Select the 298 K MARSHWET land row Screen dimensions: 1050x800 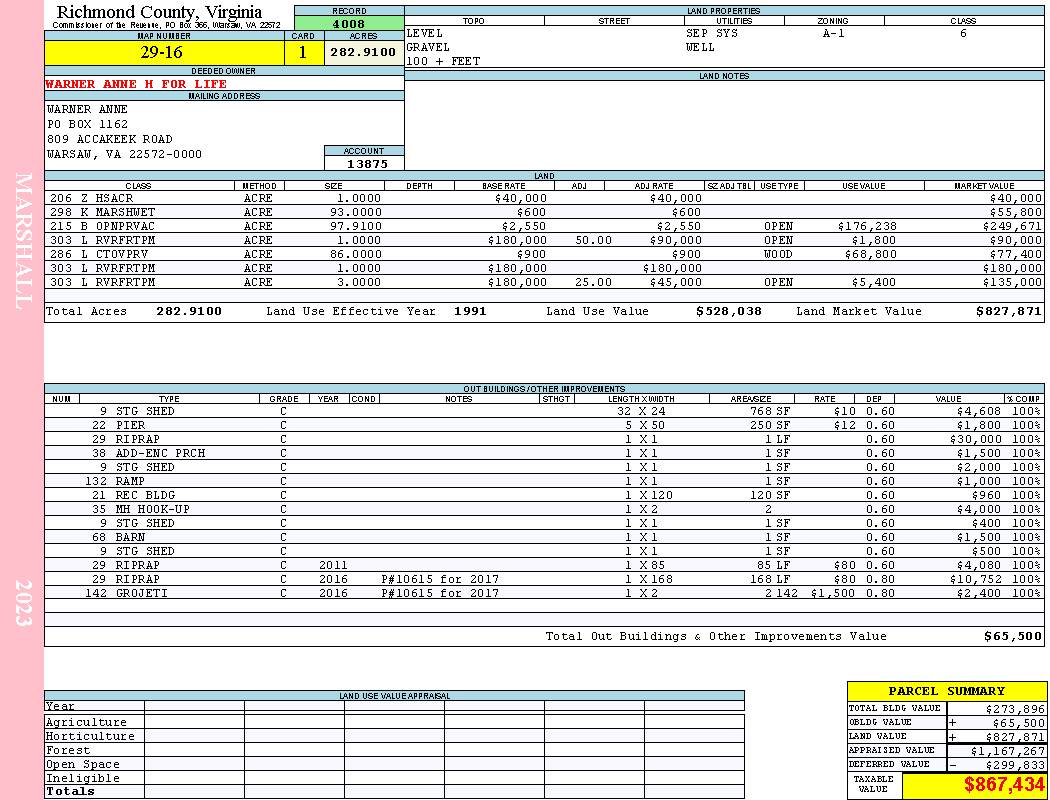544,212
